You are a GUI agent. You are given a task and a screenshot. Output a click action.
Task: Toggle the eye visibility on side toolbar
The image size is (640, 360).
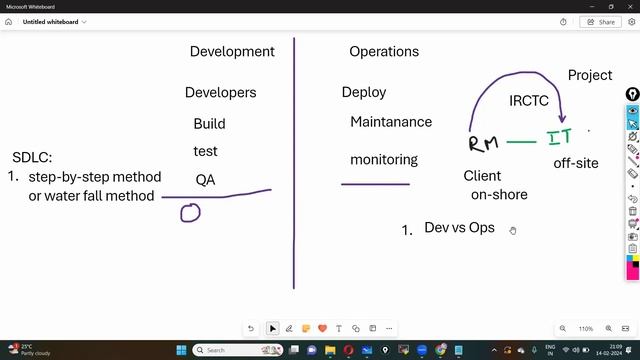pyautogui.click(x=633, y=111)
